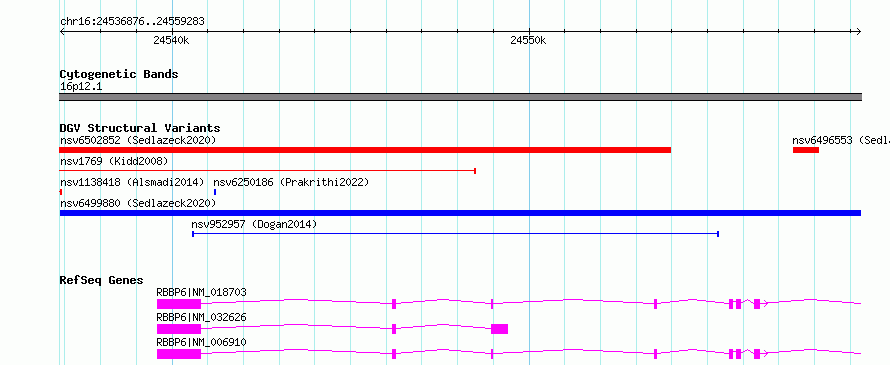
Task: Click the nsv6502852 (Sedlazeck2020) label
Action: [x=138, y=140]
